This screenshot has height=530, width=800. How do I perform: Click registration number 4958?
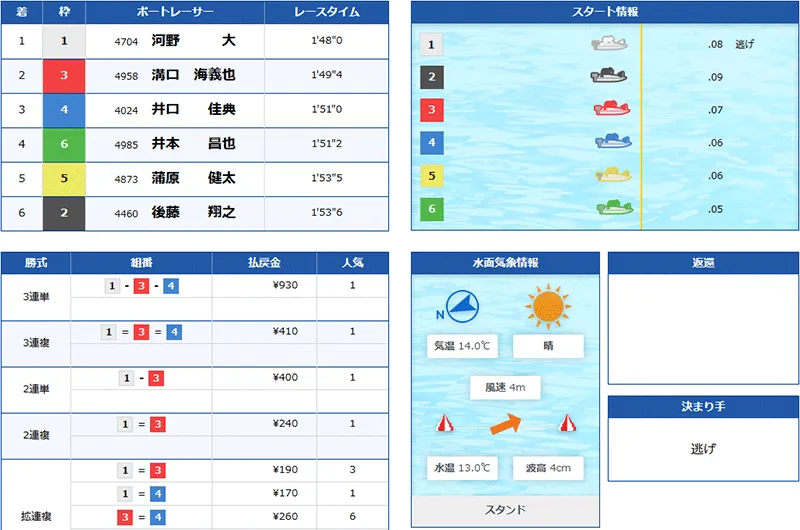126,77
